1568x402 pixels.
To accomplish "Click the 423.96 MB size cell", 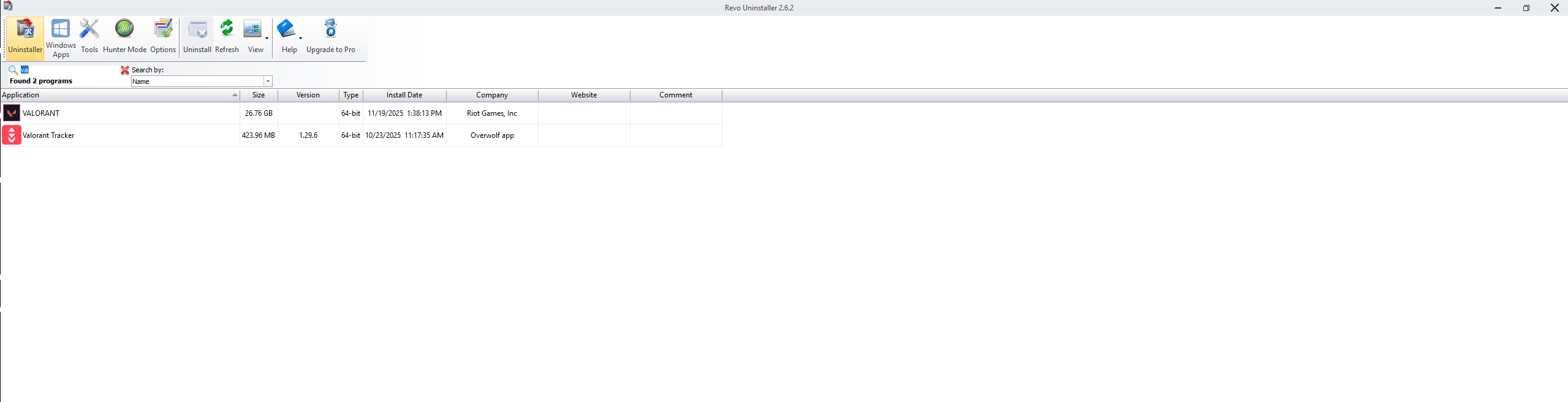I will click(x=259, y=135).
